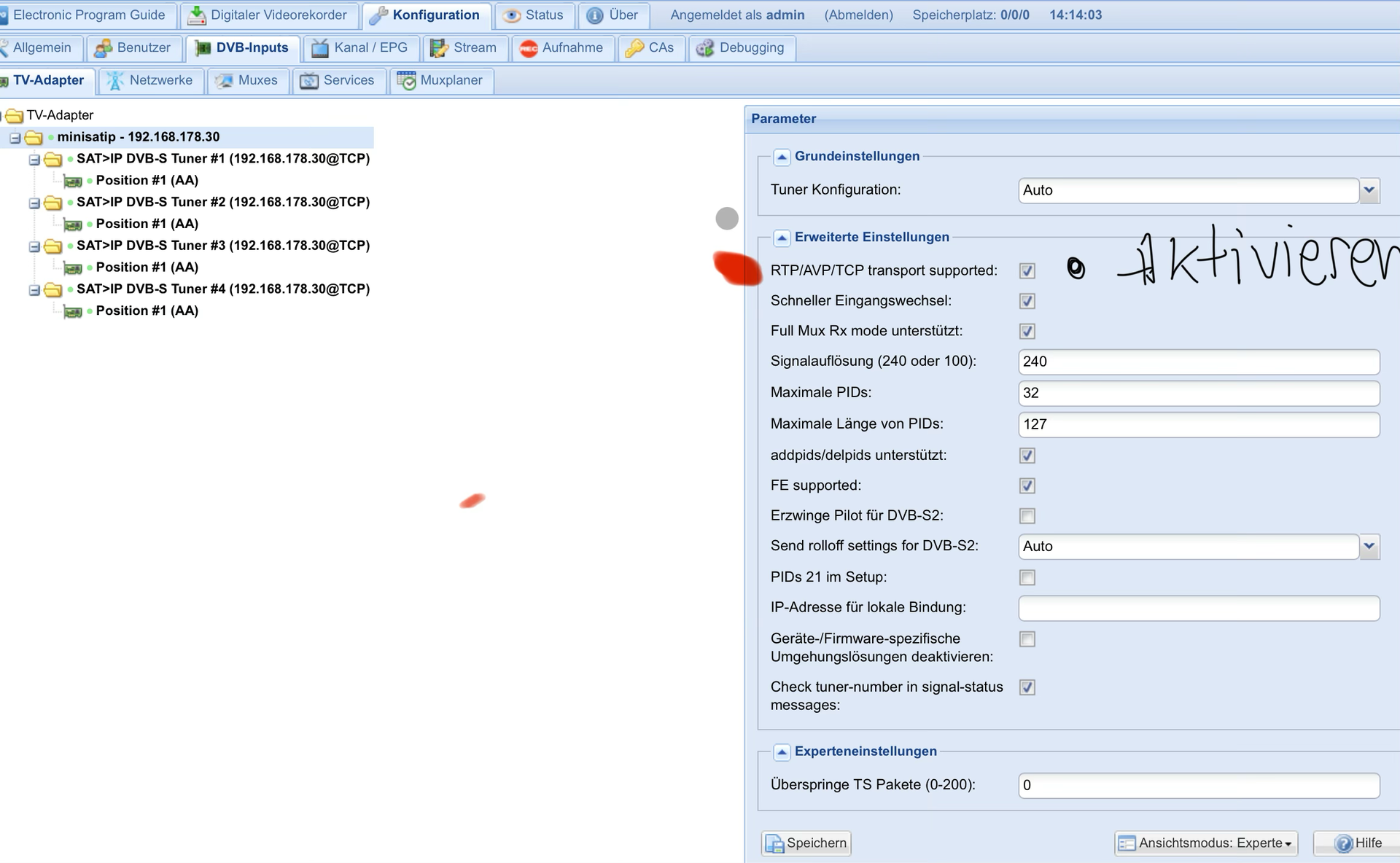Collapse the Erweiterte Einstellungen section
Image resolution: width=1400 pixels, height=863 pixels.
pyautogui.click(x=782, y=238)
